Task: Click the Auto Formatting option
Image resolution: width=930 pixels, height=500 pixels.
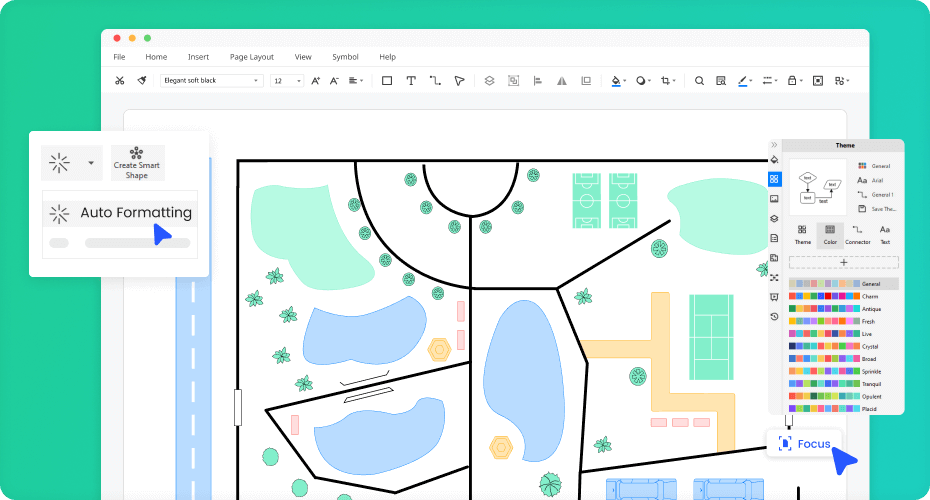Action: 120,212
